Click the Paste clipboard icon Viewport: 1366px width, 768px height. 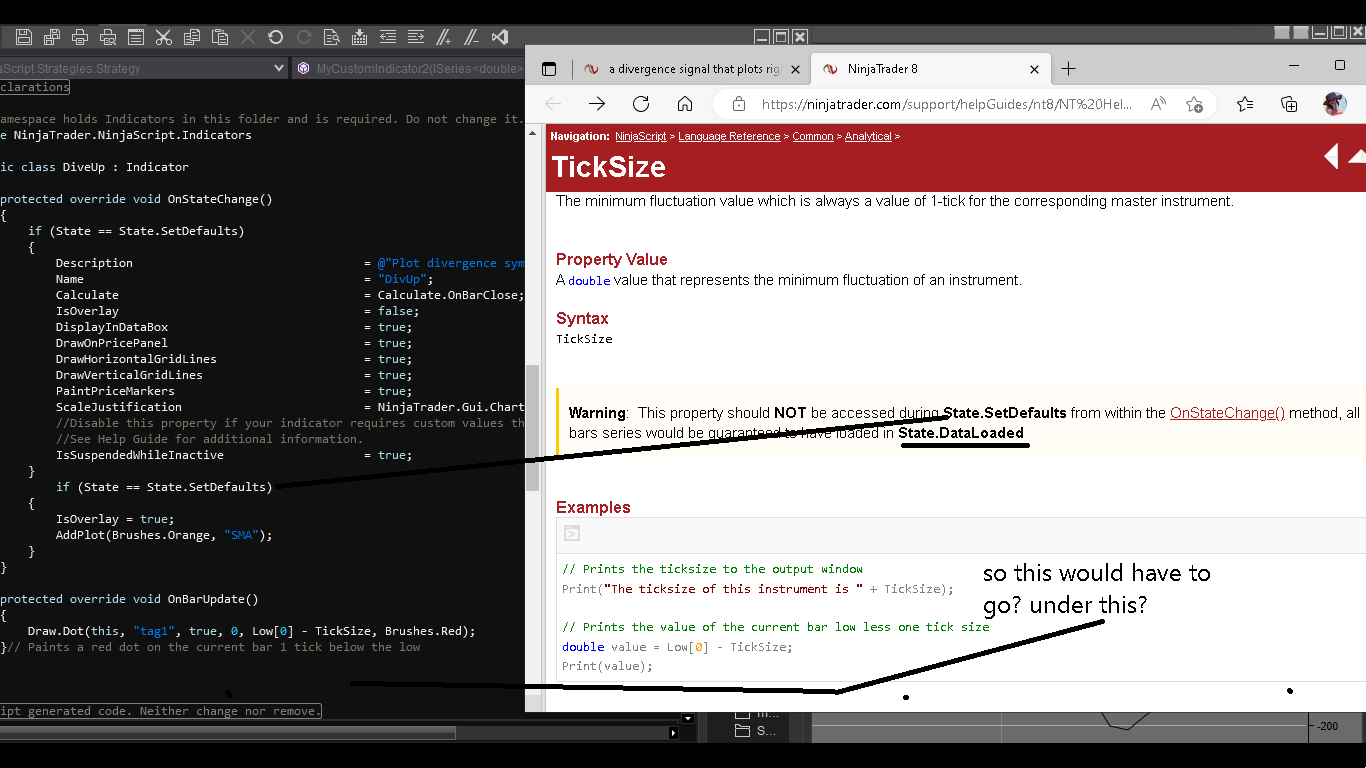[220, 38]
